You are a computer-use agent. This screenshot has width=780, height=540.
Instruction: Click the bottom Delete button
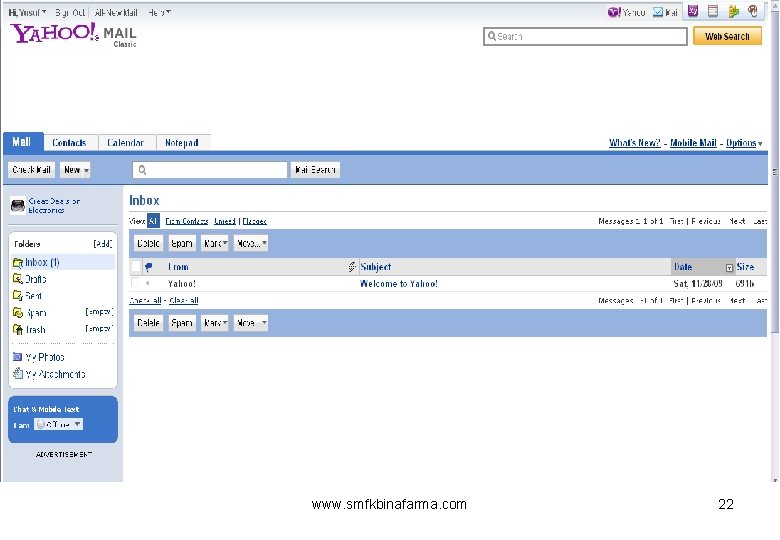coord(148,323)
